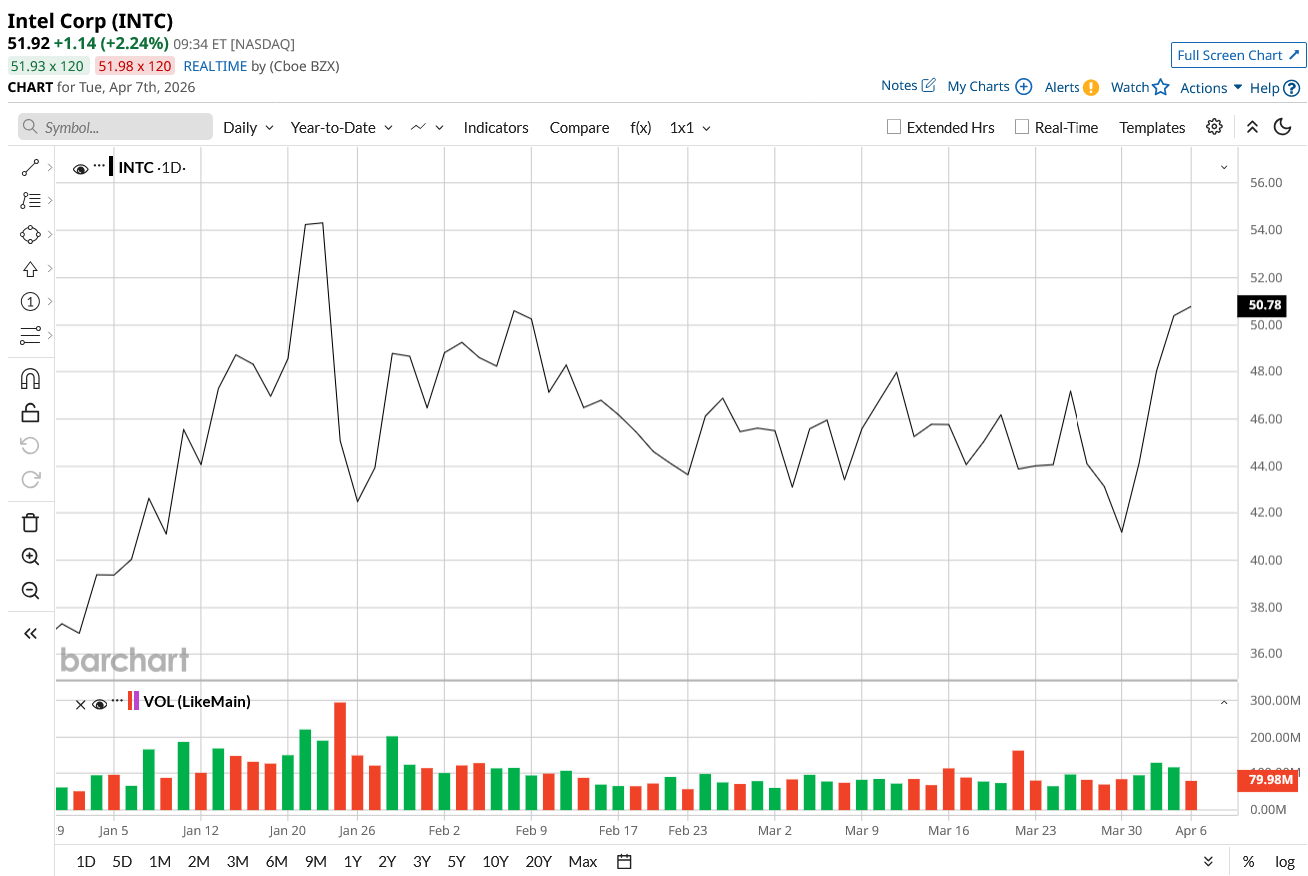Click the 79.98M volume axis label

[1268, 779]
